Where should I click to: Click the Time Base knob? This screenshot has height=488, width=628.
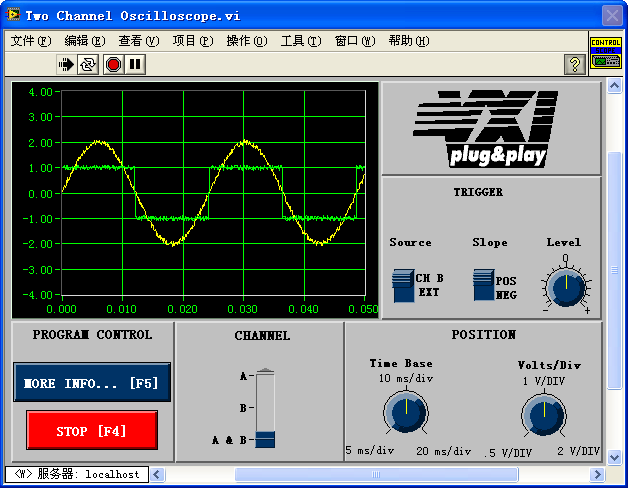(x=404, y=412)
